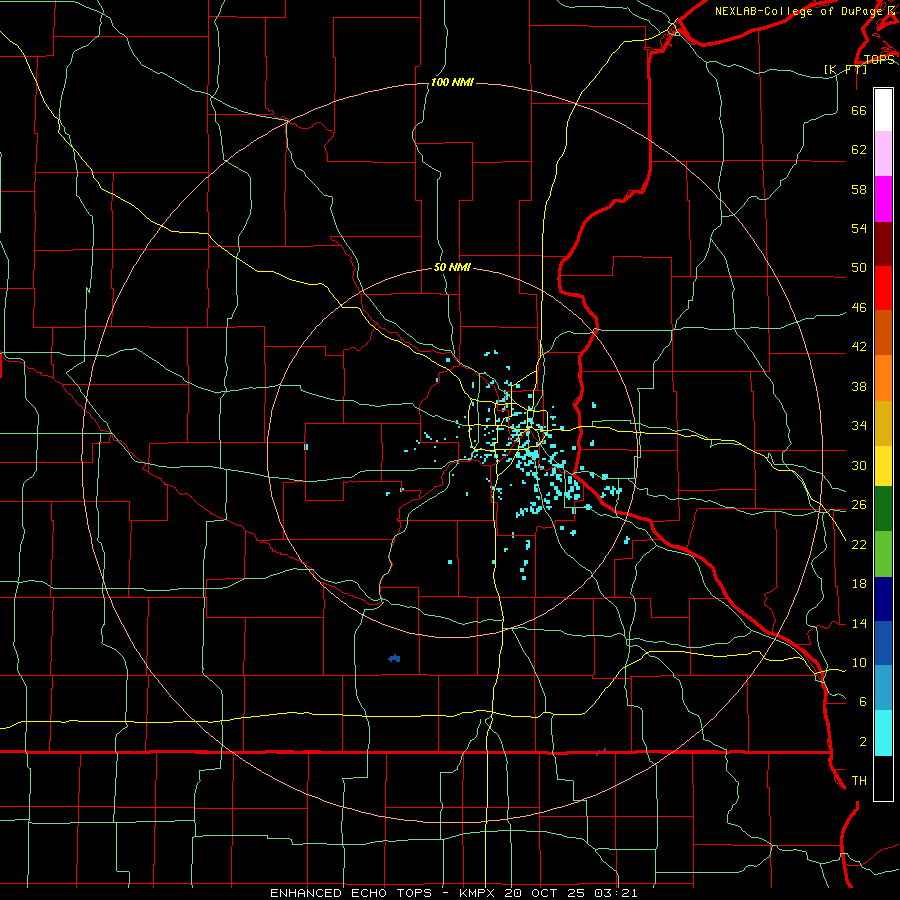Click the legend value 66

[859, 111]
